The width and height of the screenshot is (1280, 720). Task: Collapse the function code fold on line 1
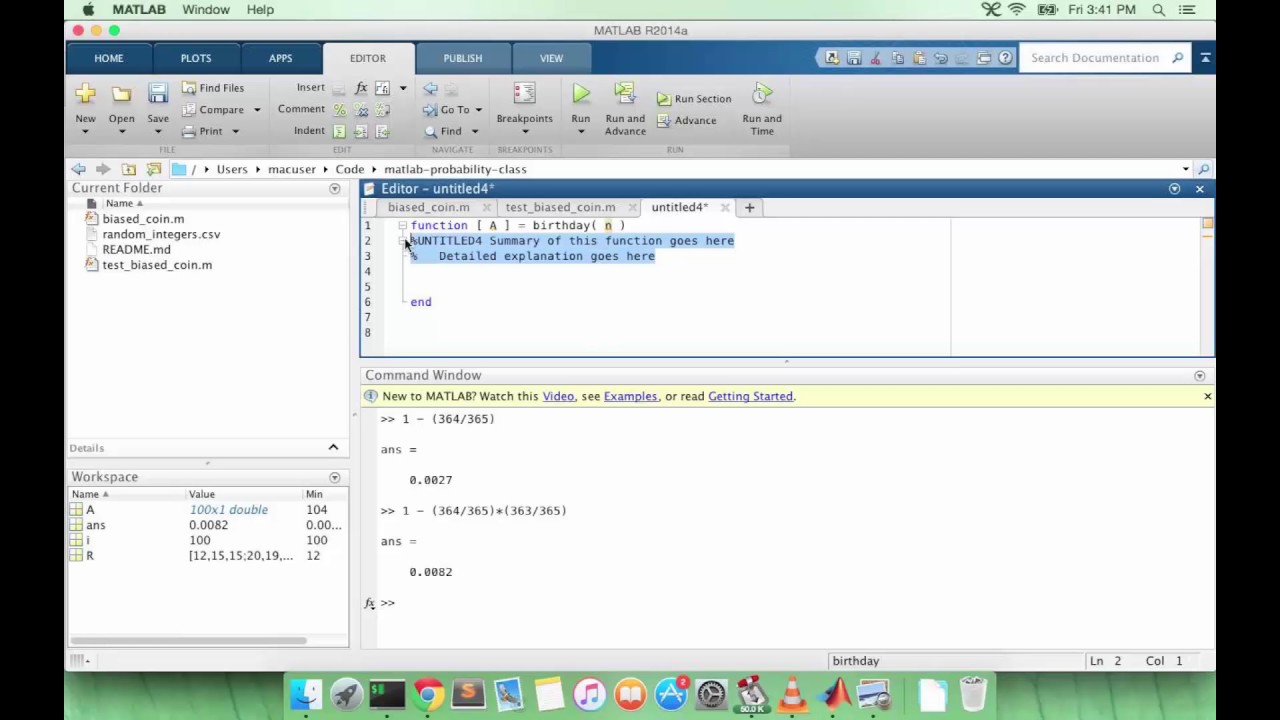pyautogui.click(x=402, y=226)
